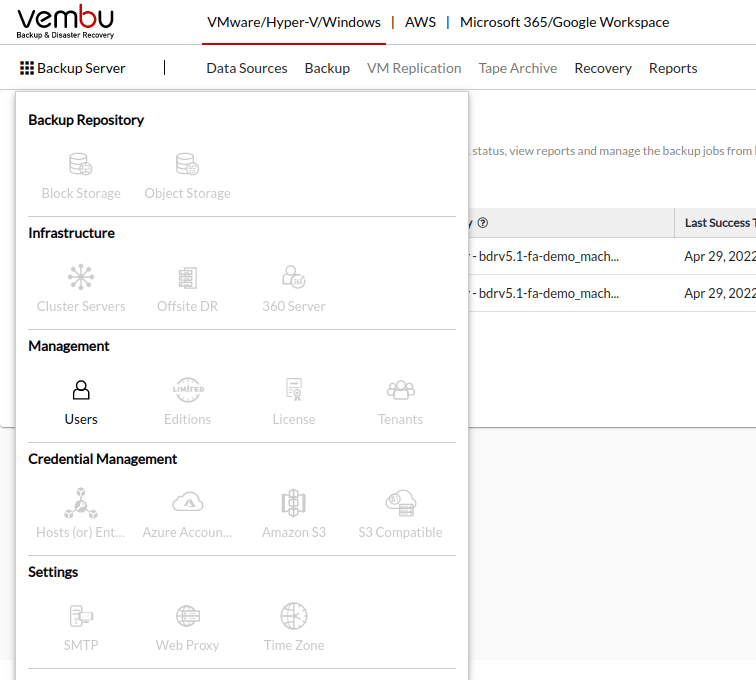Select VMware/Hyper-V/Windows tab
Screen dimensions: 756x680
click(294, 22)
